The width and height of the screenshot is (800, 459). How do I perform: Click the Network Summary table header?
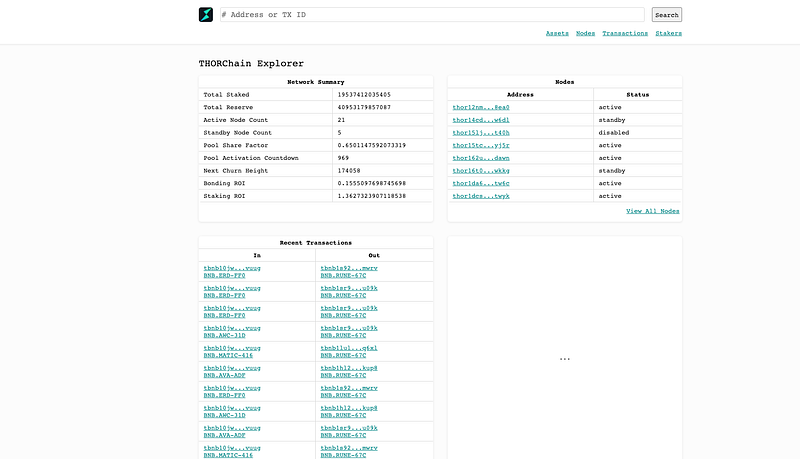316,82
